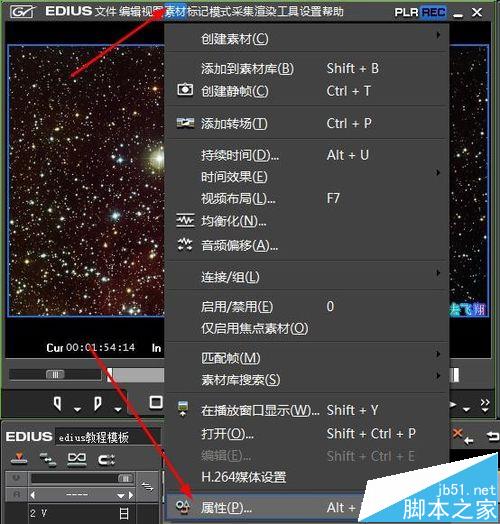This screenshot has width=500, height=524.
Task: Open the Out point dropdown arrow
Action: click(118, 409)
